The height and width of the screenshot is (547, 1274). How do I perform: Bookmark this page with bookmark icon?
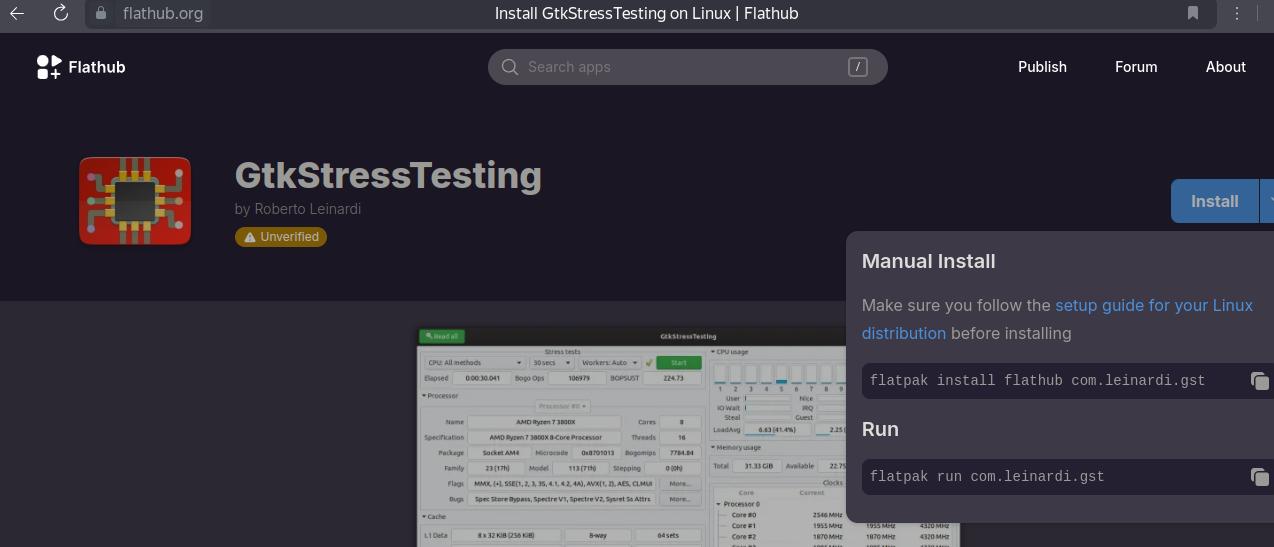point(1193,13)
